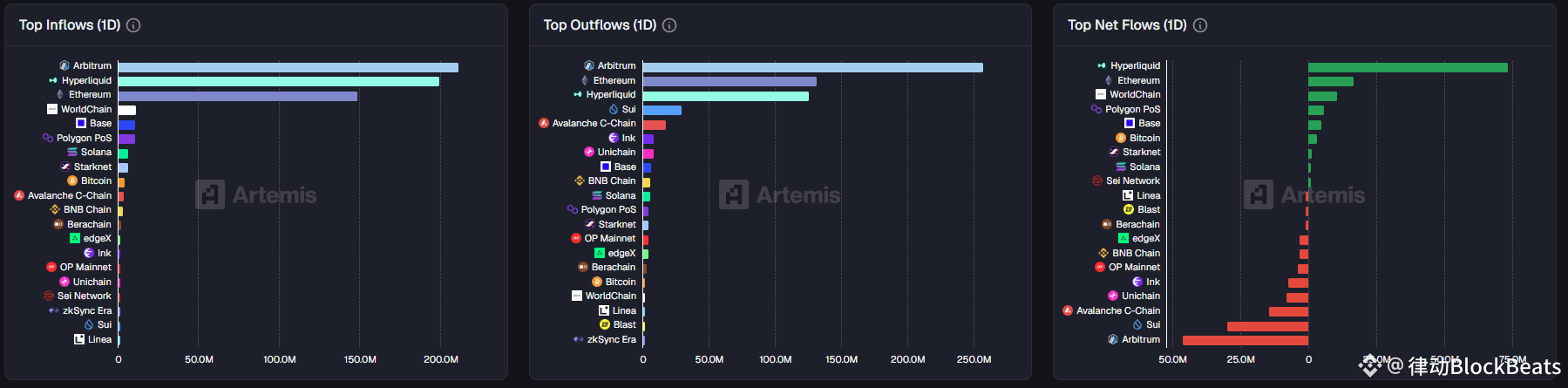Click Sei Network icon in Top Inflows list
Viewport: 1568px width, 388px height.
pyautogui.click(x=49, y=296)
